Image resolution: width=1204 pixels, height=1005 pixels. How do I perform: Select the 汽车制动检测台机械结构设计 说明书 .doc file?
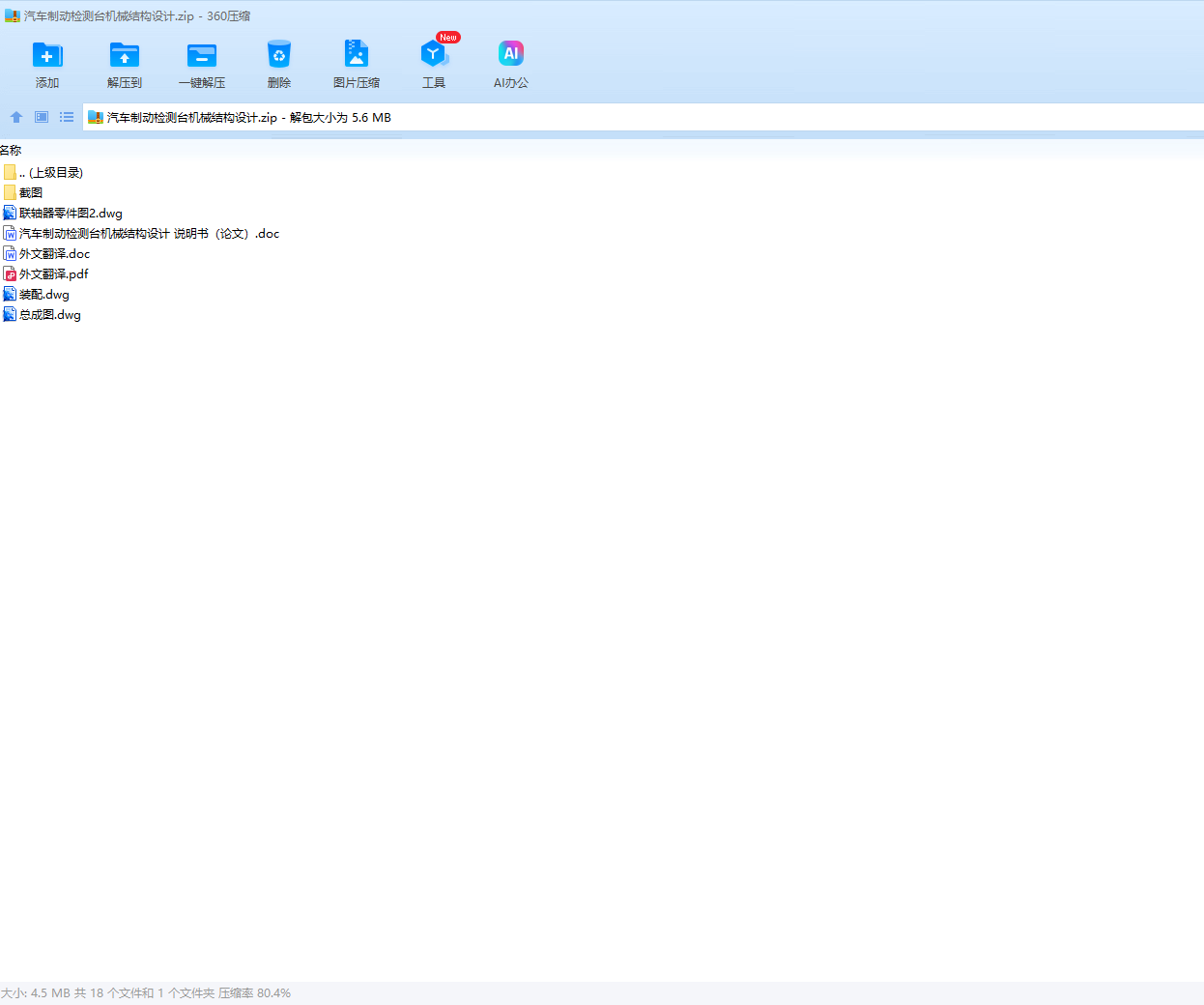pos(141,233)
